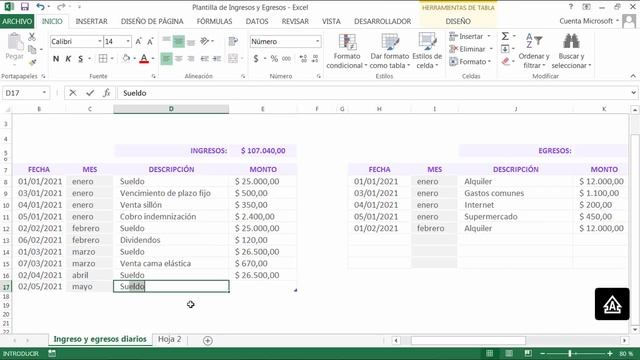The height and width of the screenshot is (360, 640).
Task: Switch to the DISEÑO DE PÁGINA tab
Action: pos(152,21)
